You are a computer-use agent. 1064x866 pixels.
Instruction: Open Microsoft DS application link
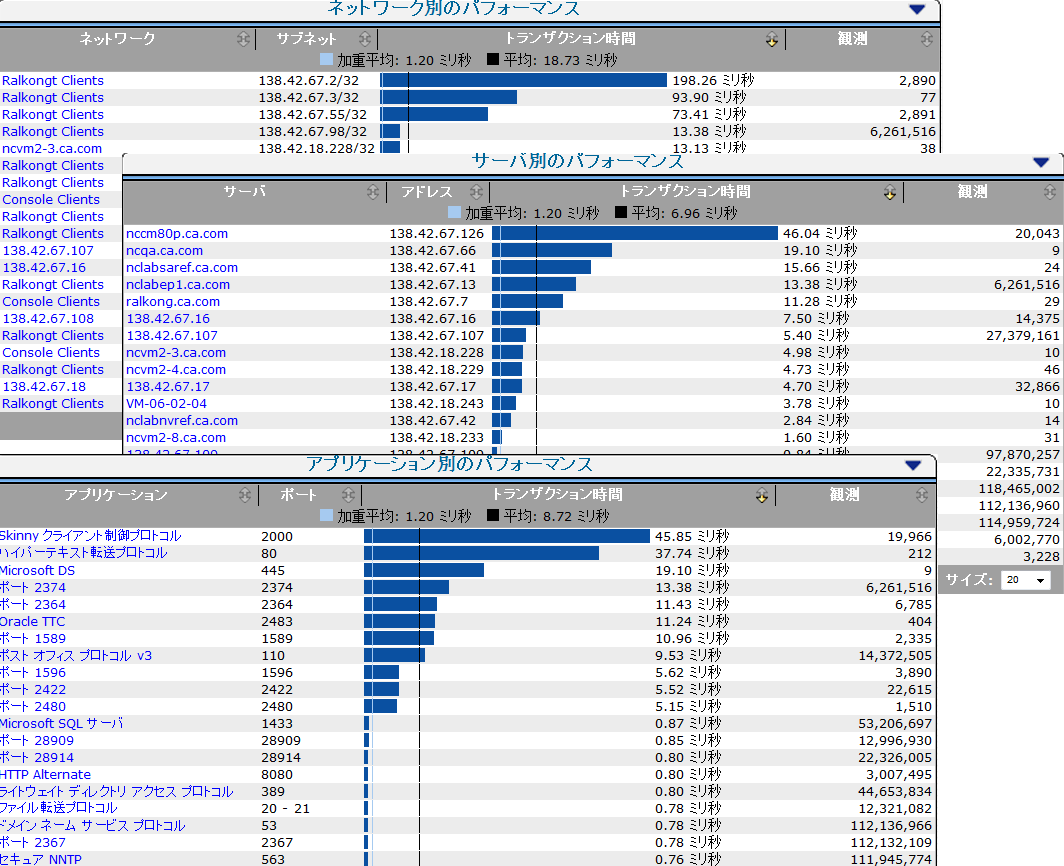pyautogui.click(x=37, y=570)
